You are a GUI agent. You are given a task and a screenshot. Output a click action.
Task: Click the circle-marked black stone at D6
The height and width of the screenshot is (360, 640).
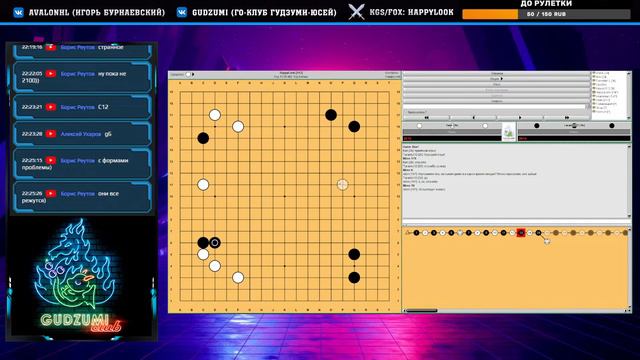215,243
